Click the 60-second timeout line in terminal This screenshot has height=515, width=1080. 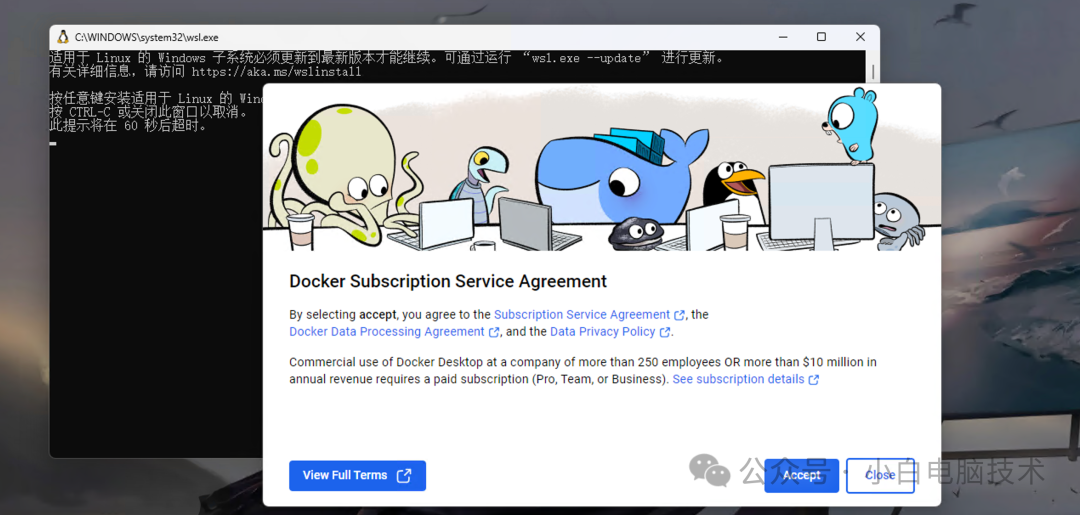128,126
